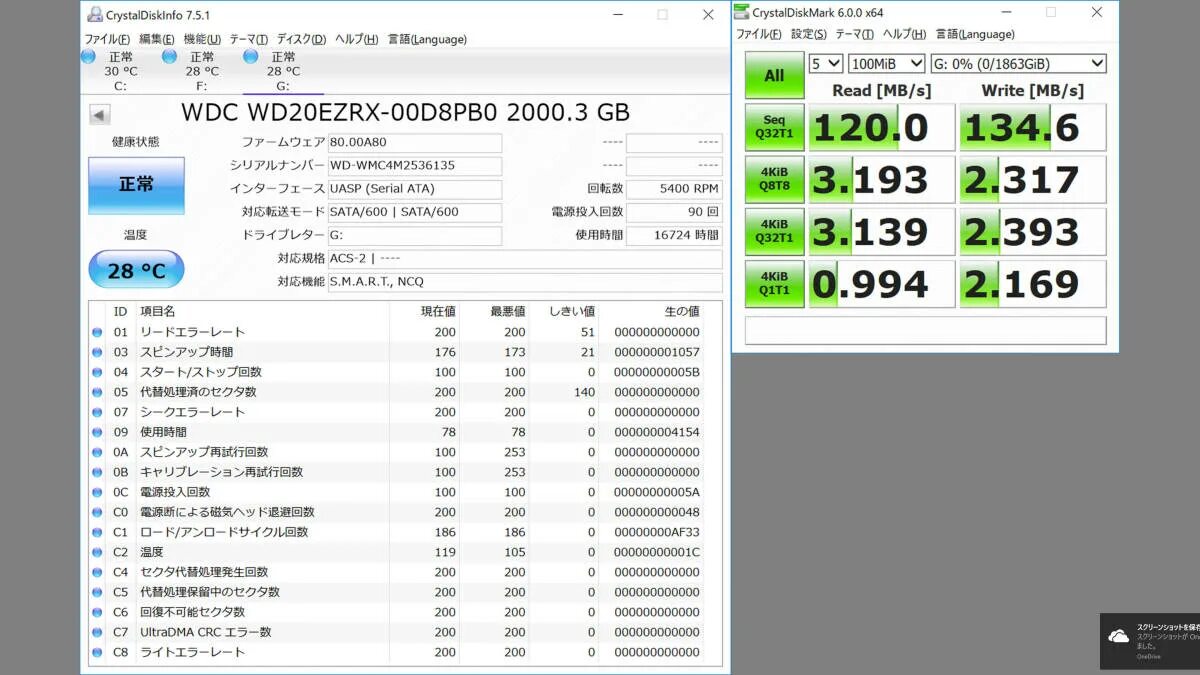The height and width of the screenshot is (675, 1200).
Task: Click status orb for シークエラーレート row
Action: pos(98,412)
